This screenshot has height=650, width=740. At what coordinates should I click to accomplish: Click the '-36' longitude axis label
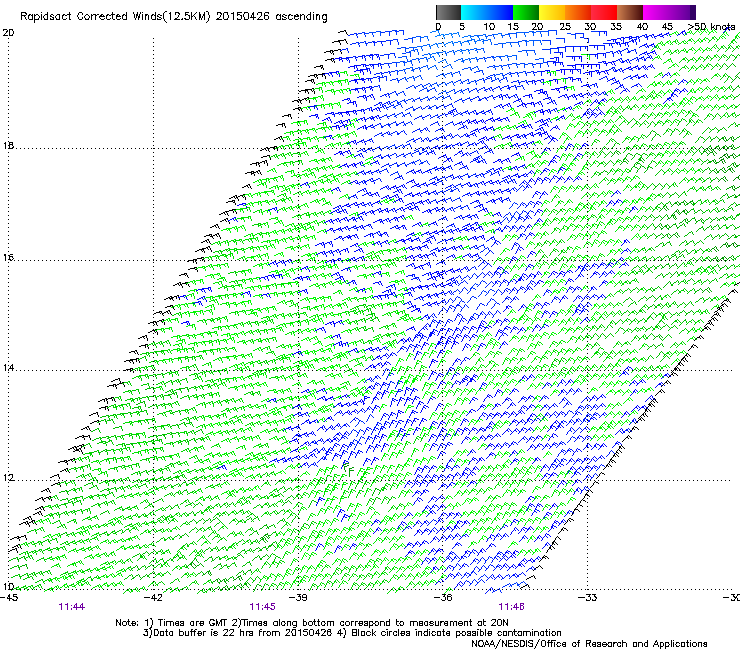443,598
